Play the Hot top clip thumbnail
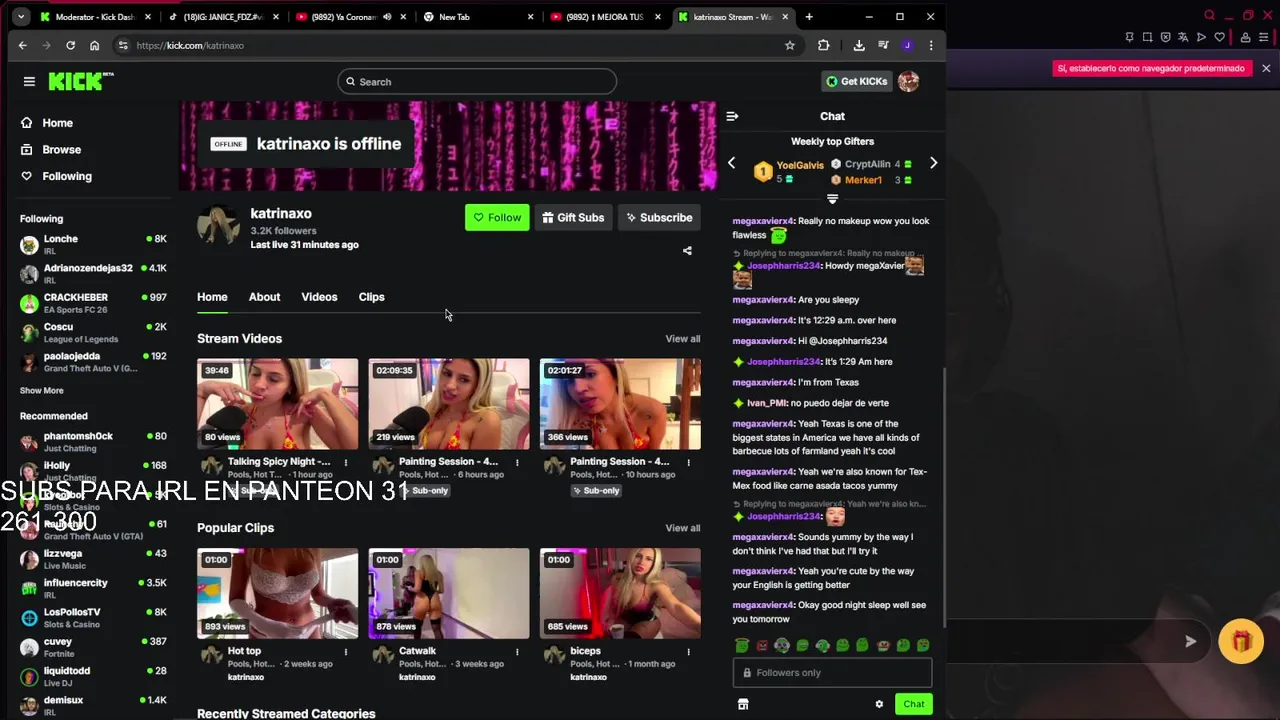Screen dimensions: 1280x720 (x=277, y=593)
